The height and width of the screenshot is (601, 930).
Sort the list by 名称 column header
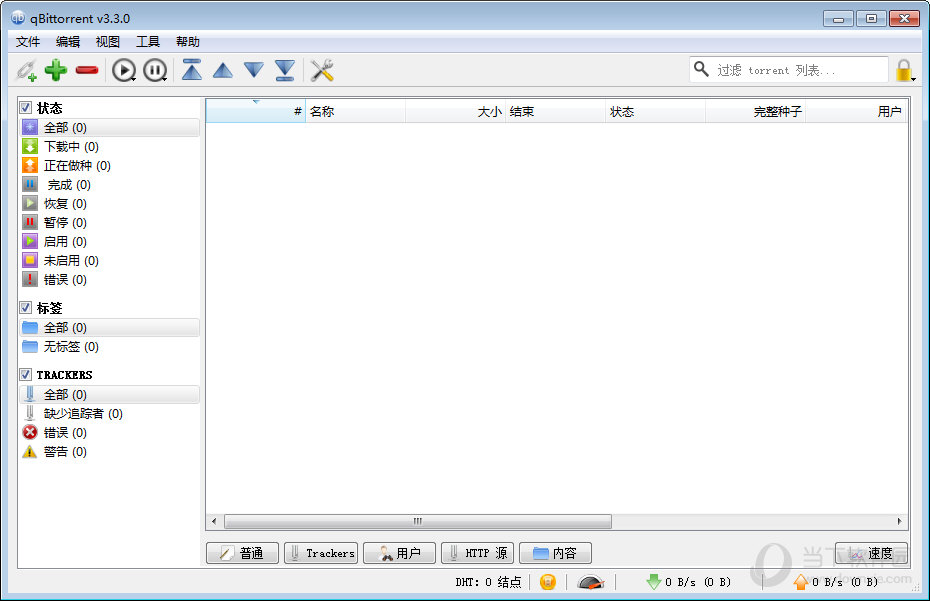355,111
